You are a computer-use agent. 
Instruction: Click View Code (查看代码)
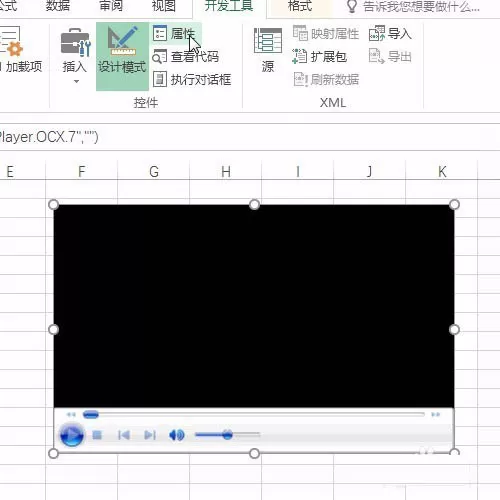pyautogui.click(x=185, y=57)
